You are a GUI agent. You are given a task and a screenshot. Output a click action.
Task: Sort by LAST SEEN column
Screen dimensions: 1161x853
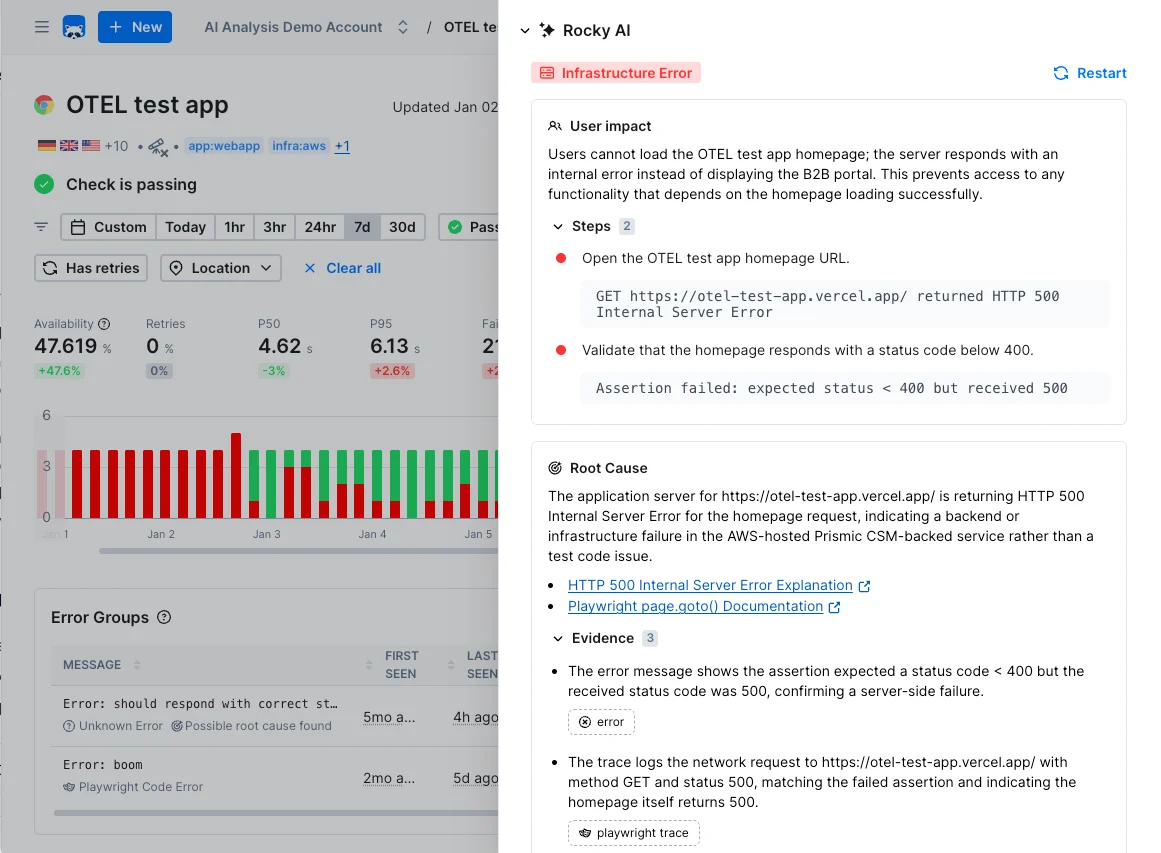(x=474, y=665)
